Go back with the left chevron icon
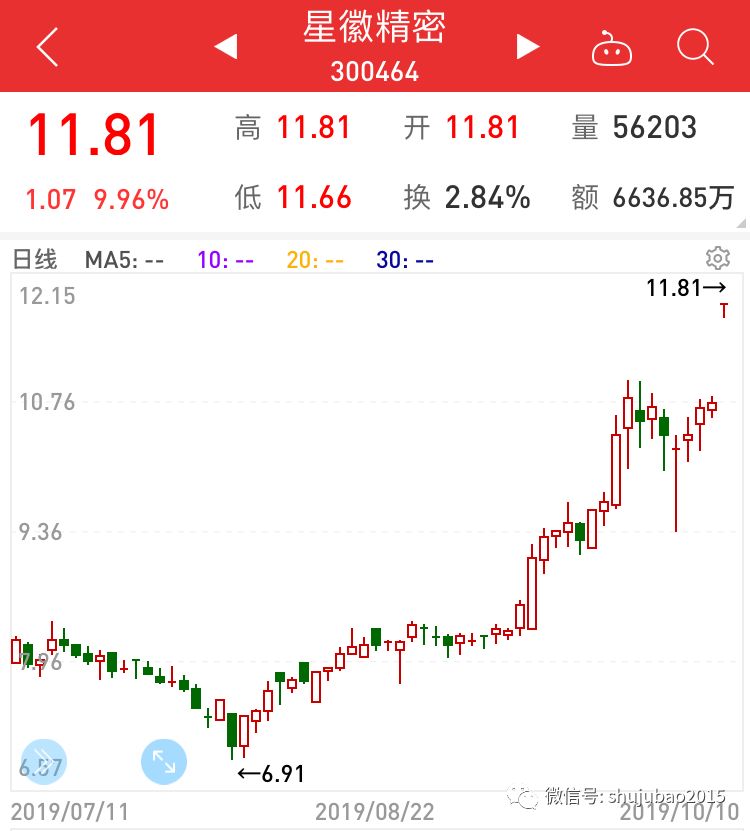Viewport: 750px width, 831px height. pos(47,47)
